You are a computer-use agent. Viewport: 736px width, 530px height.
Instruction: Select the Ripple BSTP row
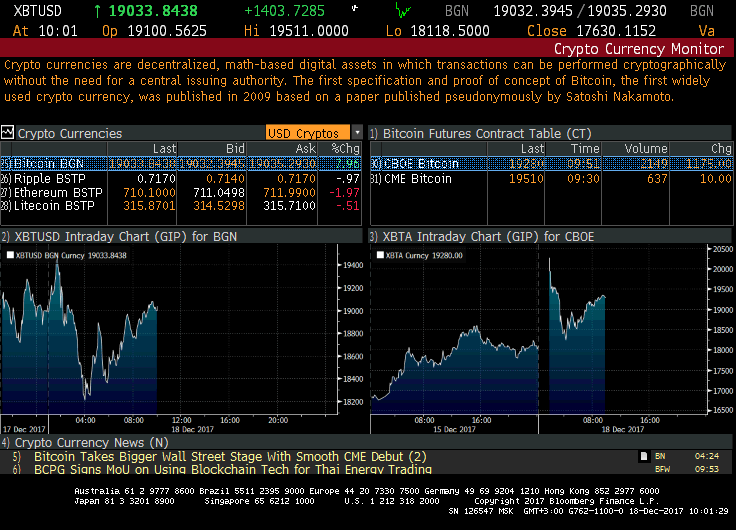click(181, 178)
